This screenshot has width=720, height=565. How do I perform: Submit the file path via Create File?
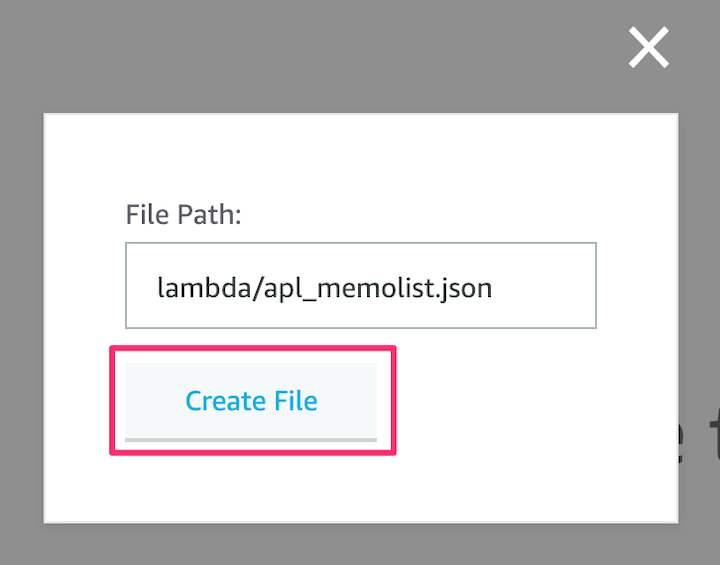(251, 401)
